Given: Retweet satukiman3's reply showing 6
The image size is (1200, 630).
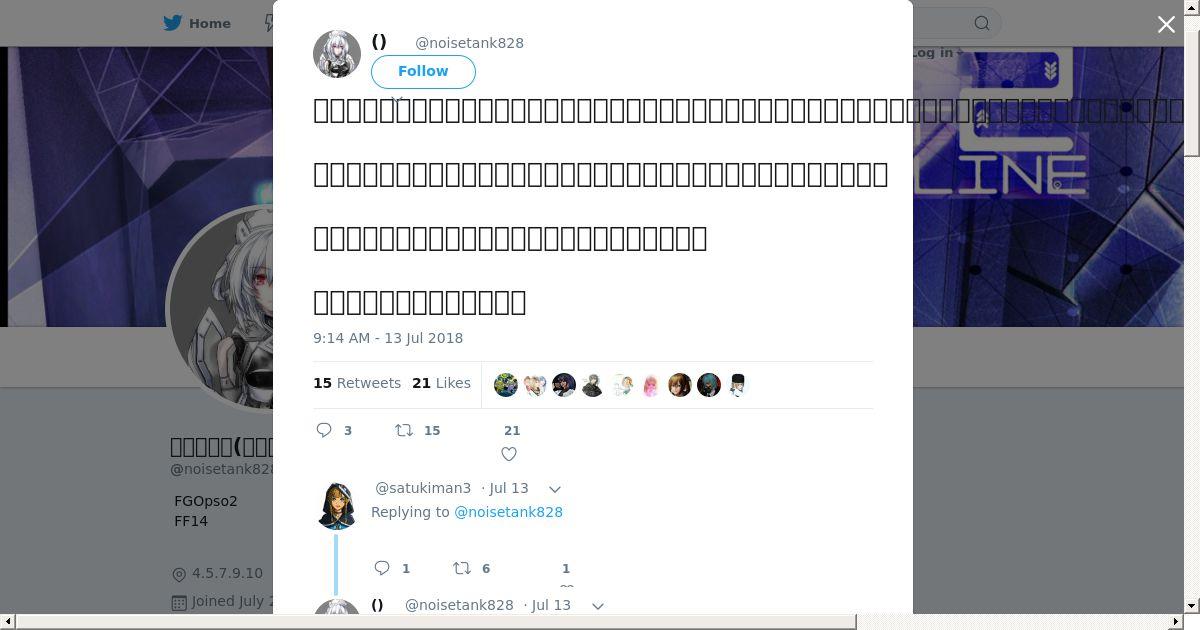Looking at the screenshot, I should pyautogui.click(x=462, y=568).
